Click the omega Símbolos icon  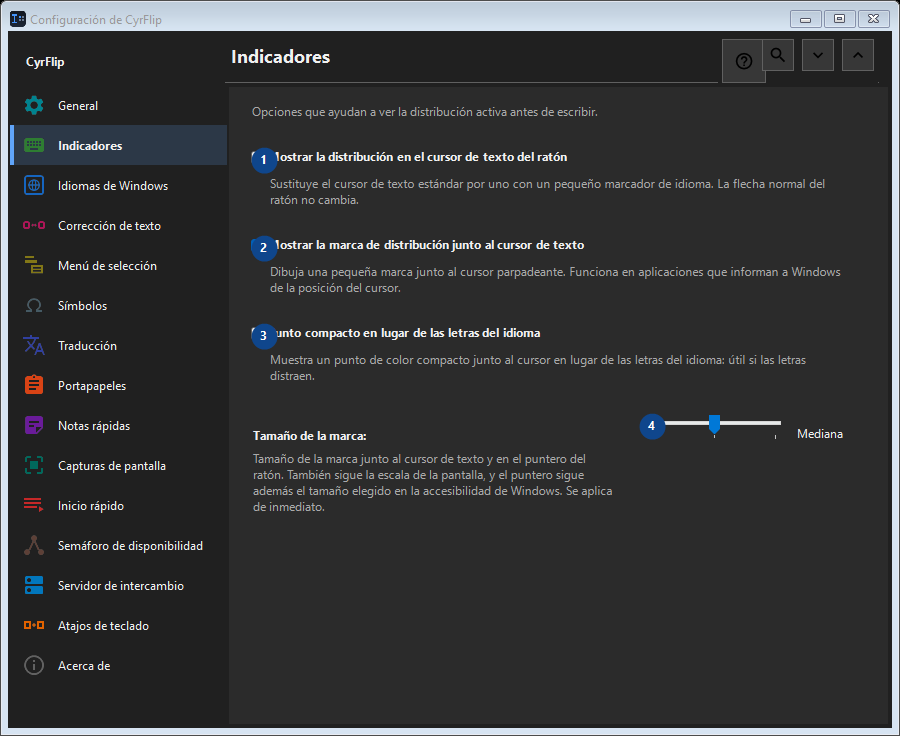pyautogui.click(x=34, y=305)
